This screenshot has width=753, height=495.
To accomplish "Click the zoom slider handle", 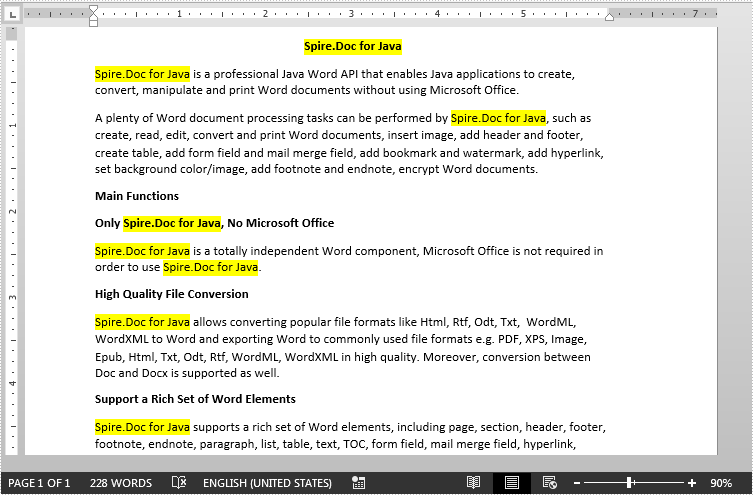I will [x=630, y=483].
